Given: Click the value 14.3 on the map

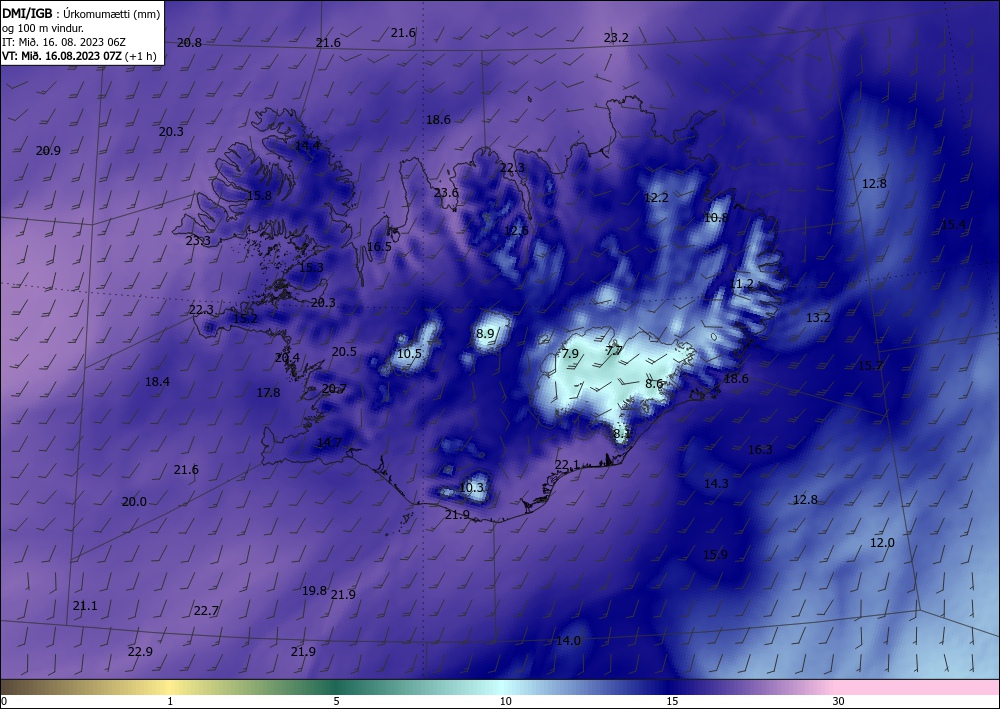Looking at the screenshot, I should coord(716,483).
